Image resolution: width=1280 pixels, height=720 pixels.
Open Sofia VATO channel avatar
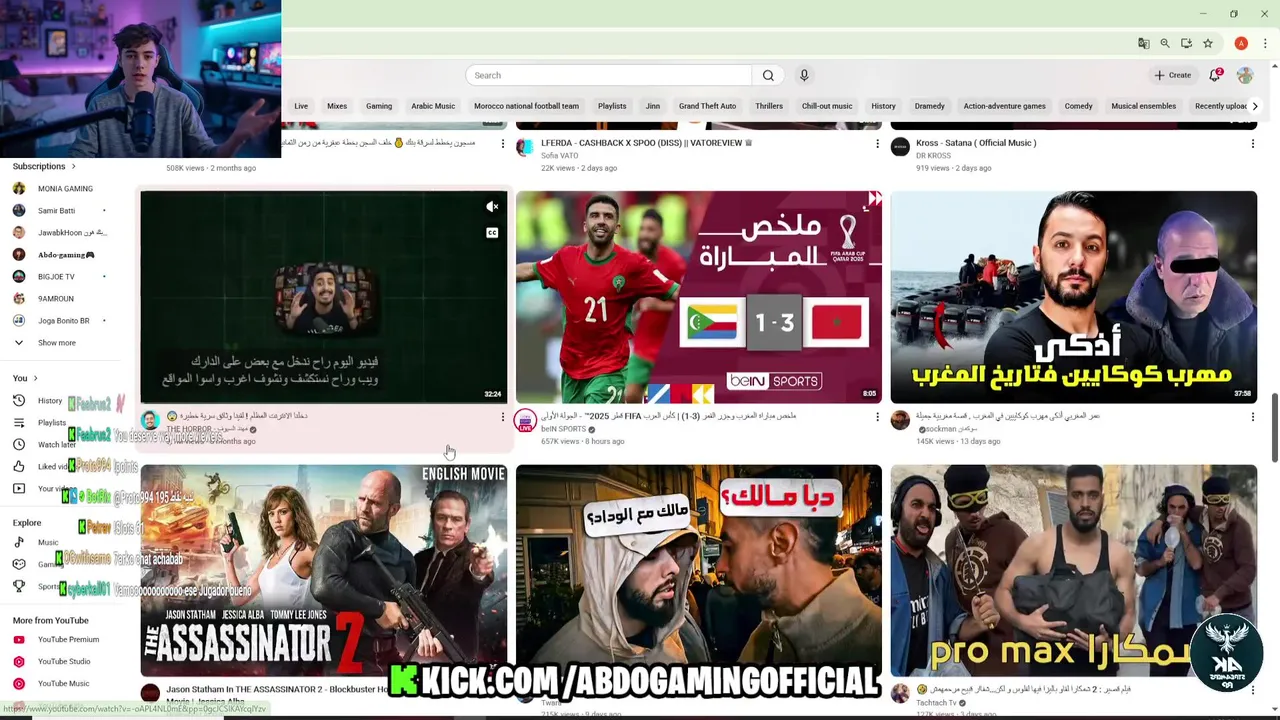click(525, 147)
